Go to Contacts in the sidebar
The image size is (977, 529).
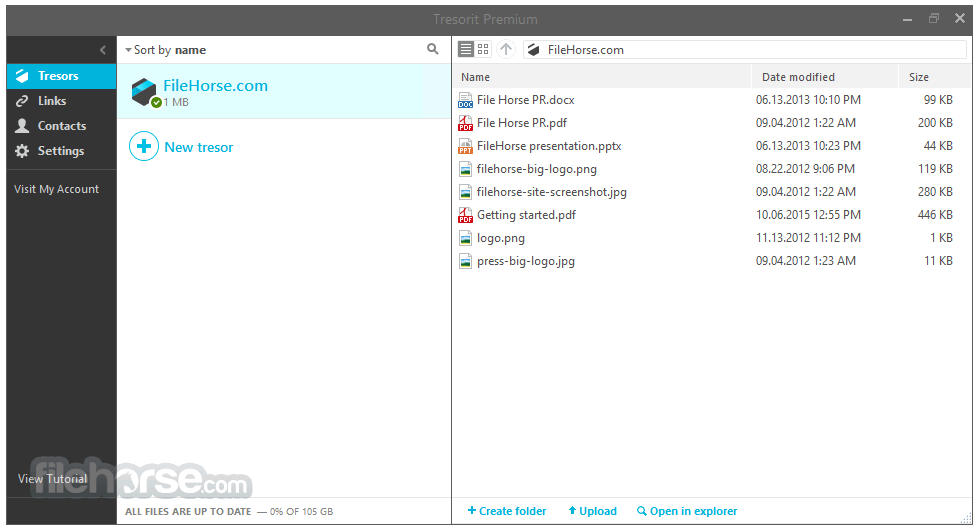(61, 126)
